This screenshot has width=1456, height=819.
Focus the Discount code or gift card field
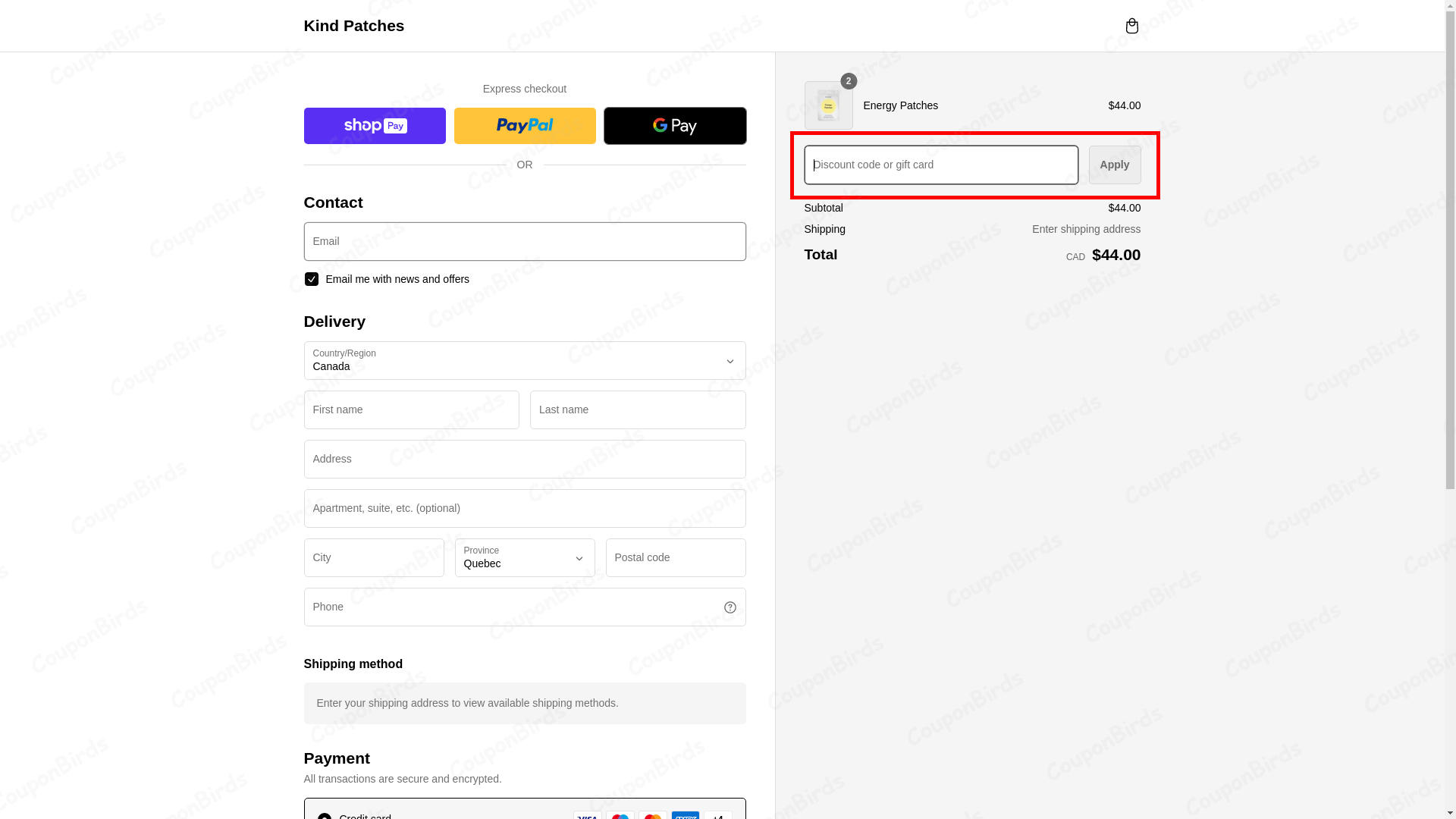[940, 165]
